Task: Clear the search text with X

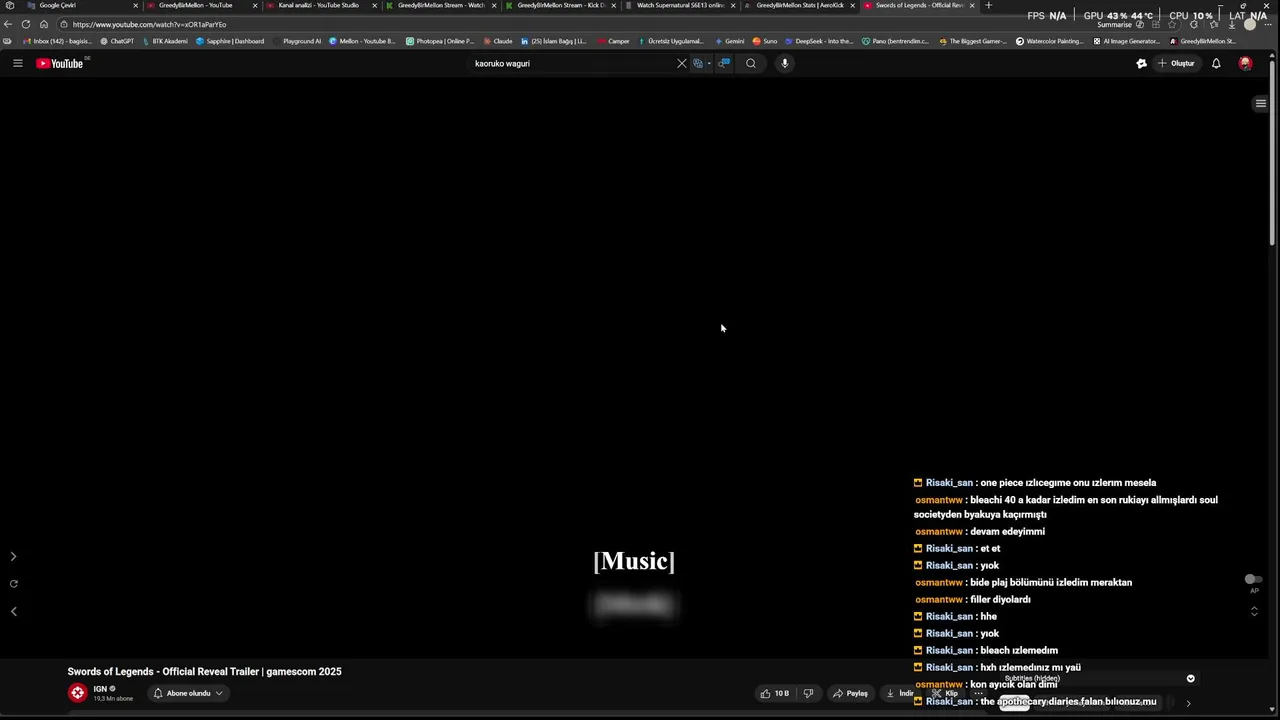Action: pyautogui.click(x=682, y=63)
